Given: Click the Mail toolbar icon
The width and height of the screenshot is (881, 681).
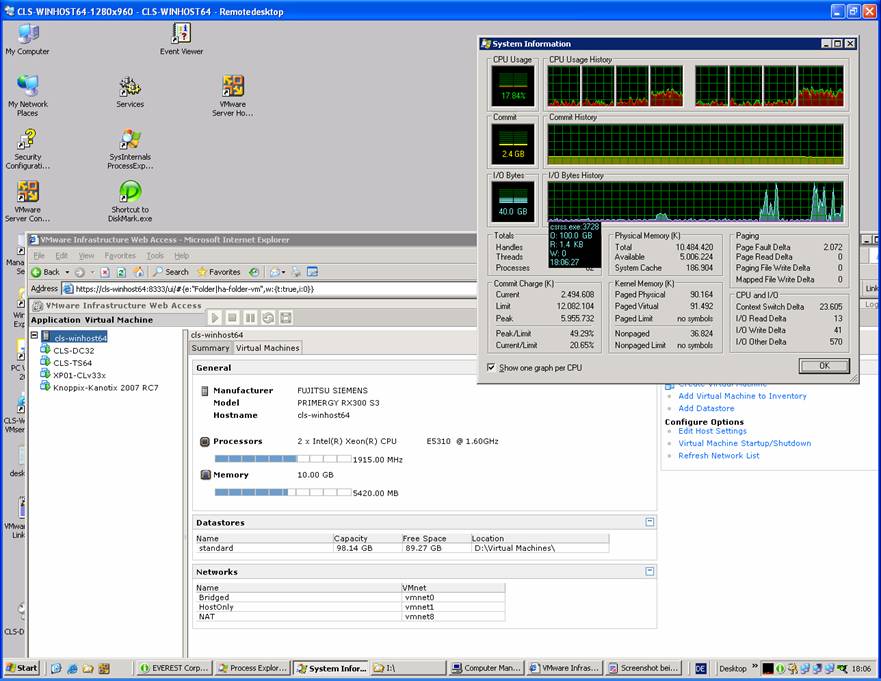Looking at the screenshot, I should tap(275, 272).
